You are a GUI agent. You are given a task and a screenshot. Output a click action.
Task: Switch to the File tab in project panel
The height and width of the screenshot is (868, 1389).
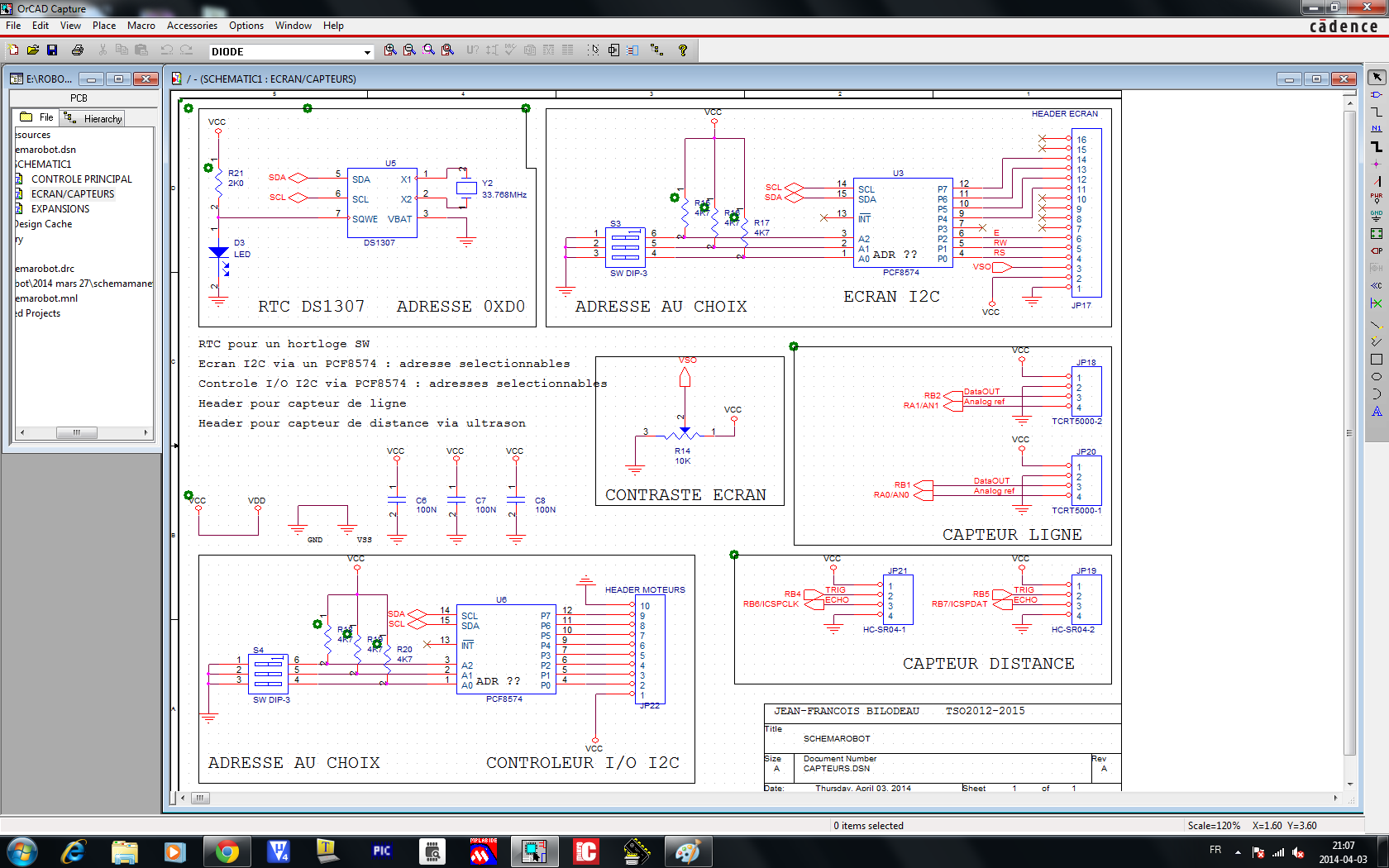point(37,117)
